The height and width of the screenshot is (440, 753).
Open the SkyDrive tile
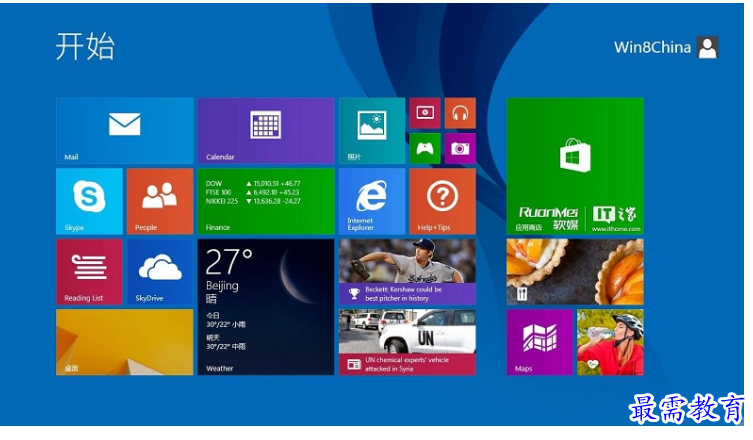(160, 272)
